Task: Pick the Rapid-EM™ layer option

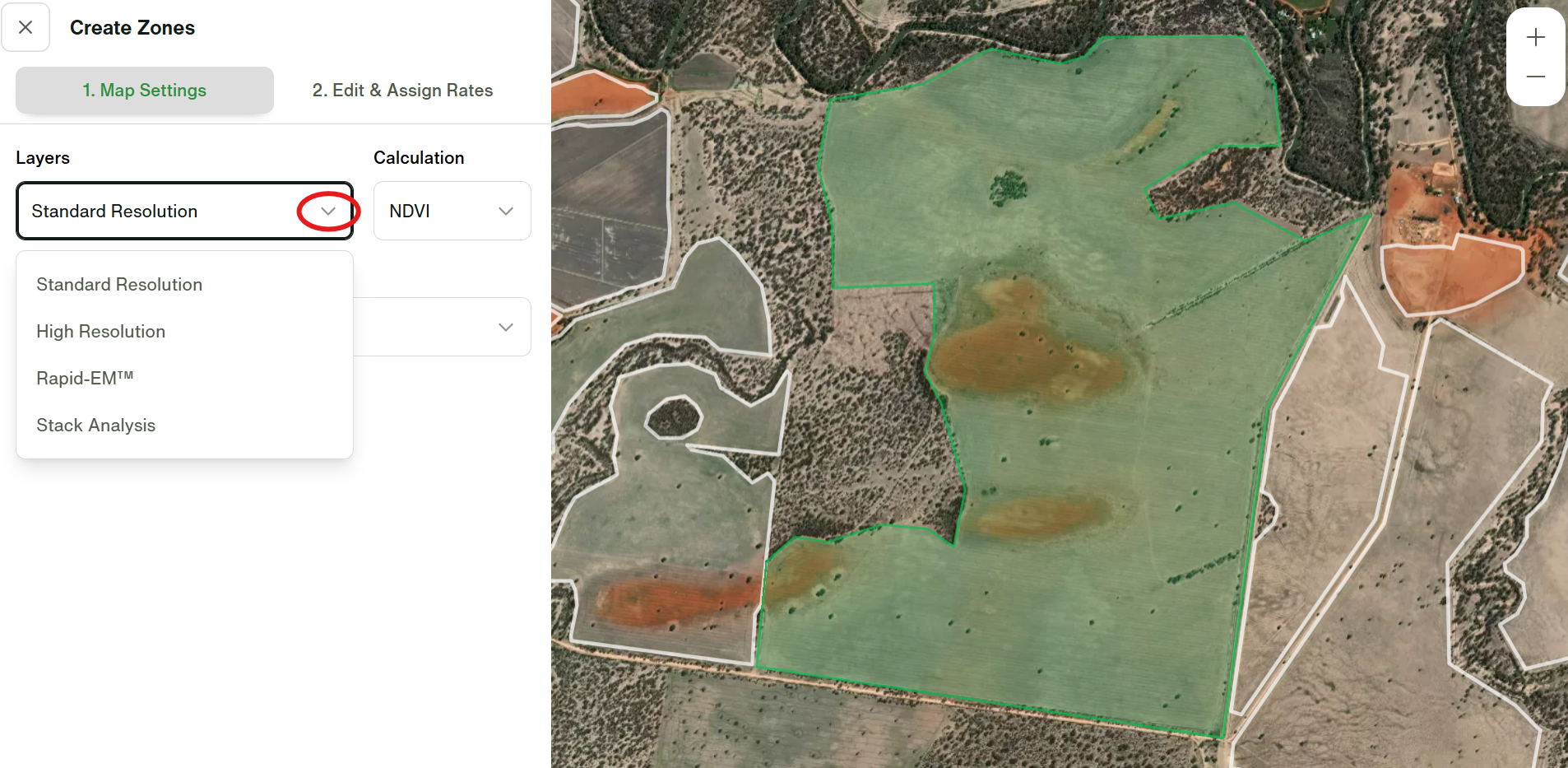Action: (x=85, y=379)
